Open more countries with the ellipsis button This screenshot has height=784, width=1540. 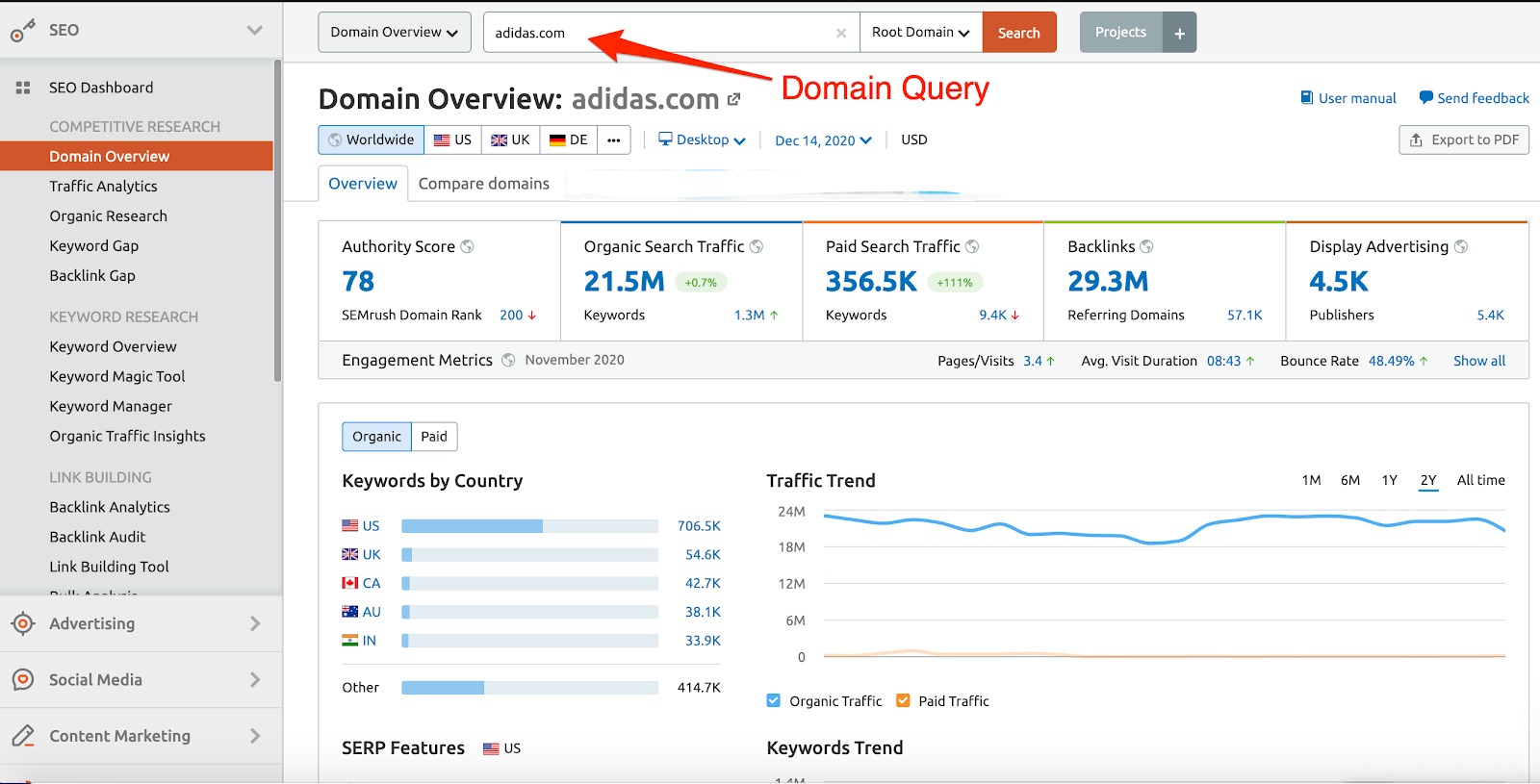(613, 139)
